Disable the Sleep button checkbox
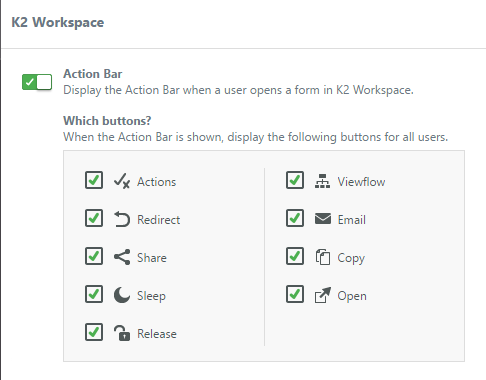This screenshot has width=486, height=380. (94, 294)
